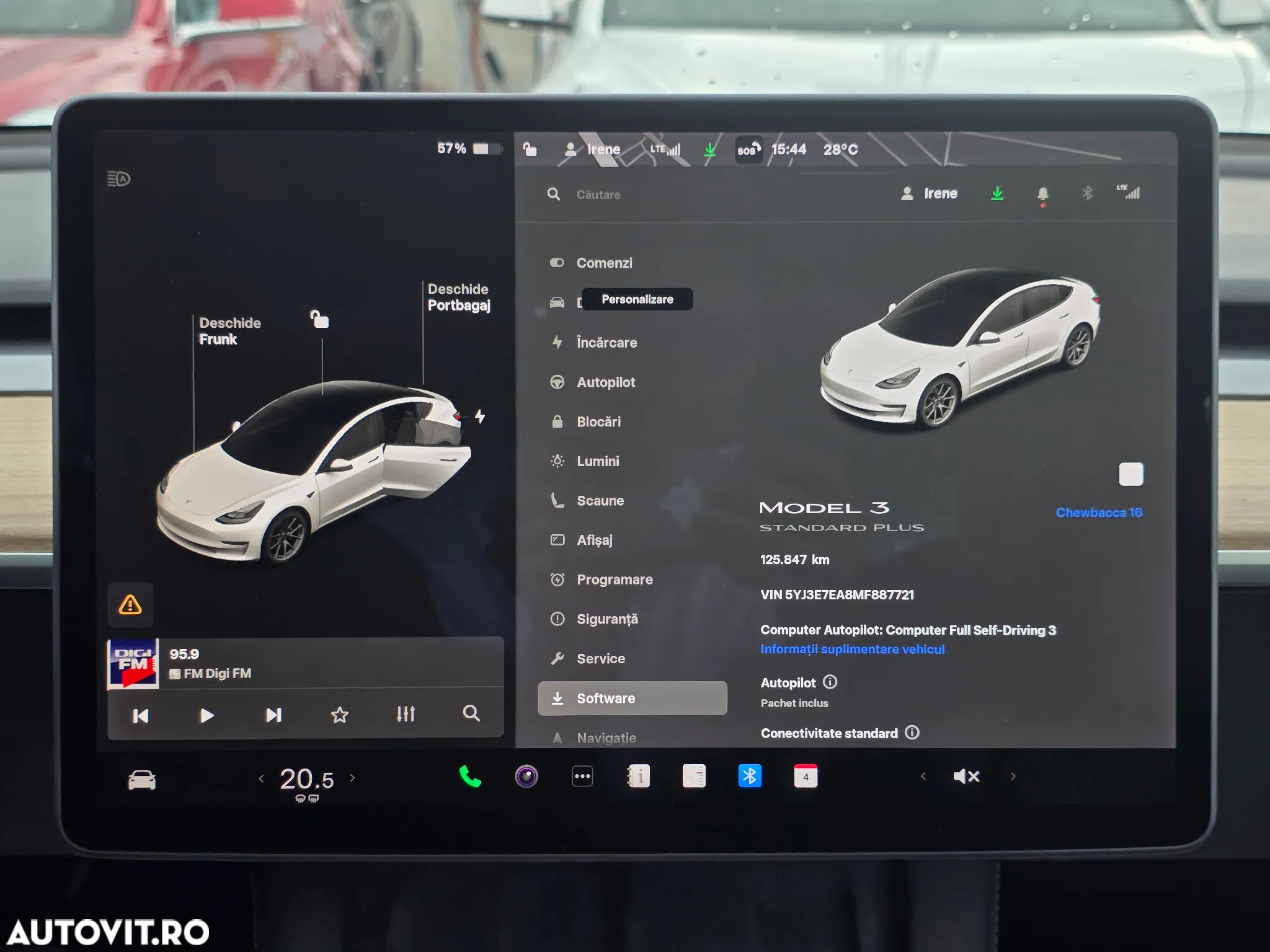Tap the info icon next to Autopilot
Viewport: 1270px width, 952px height.
(830, 682)
